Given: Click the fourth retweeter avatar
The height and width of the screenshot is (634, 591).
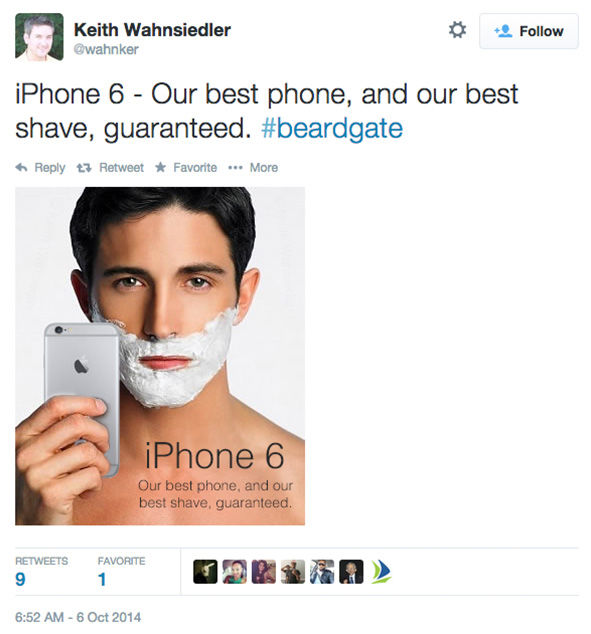Looking at the screenshot, I should pos(293,572).
